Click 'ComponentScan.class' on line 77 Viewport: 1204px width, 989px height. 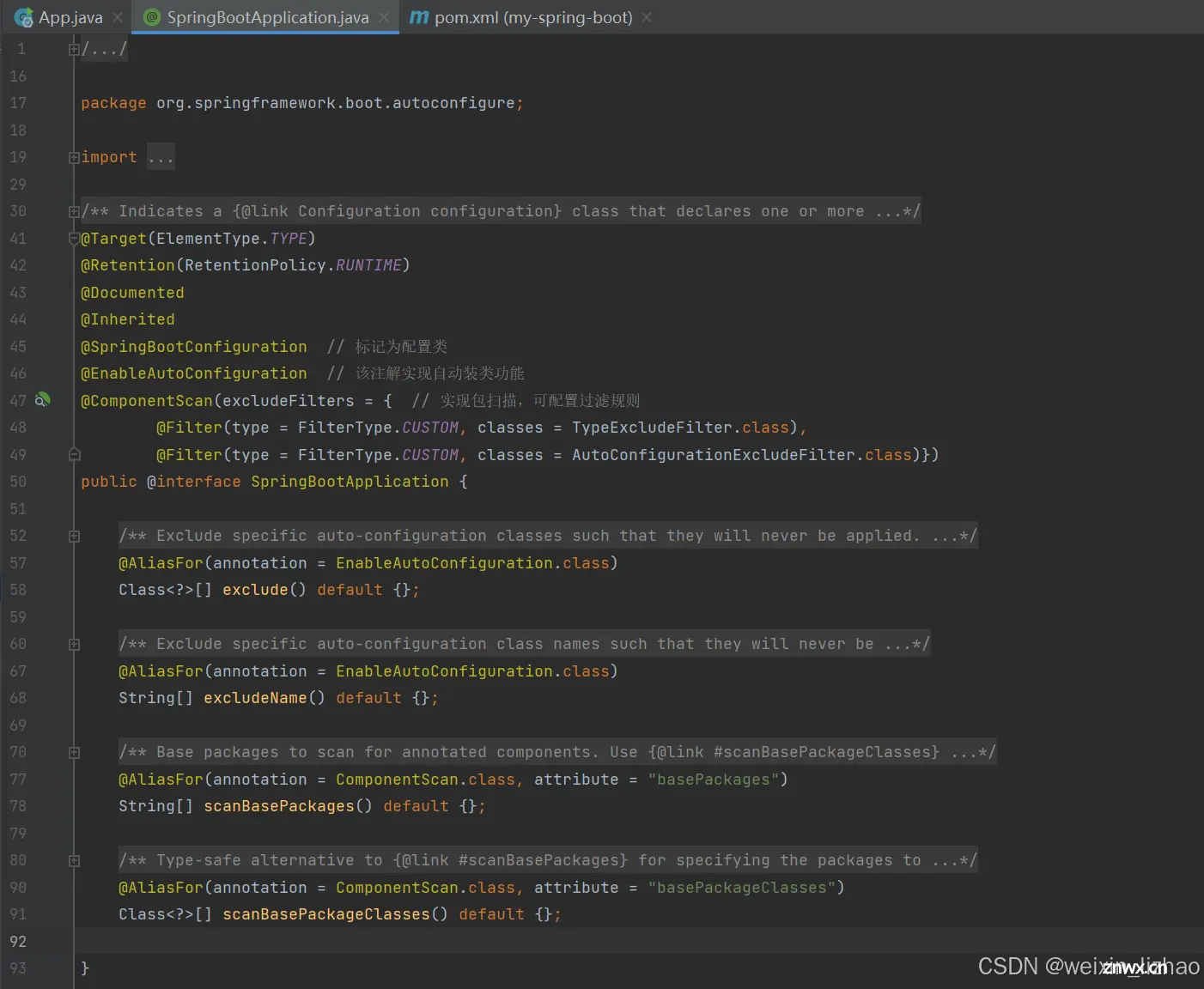tap(425, 780)
